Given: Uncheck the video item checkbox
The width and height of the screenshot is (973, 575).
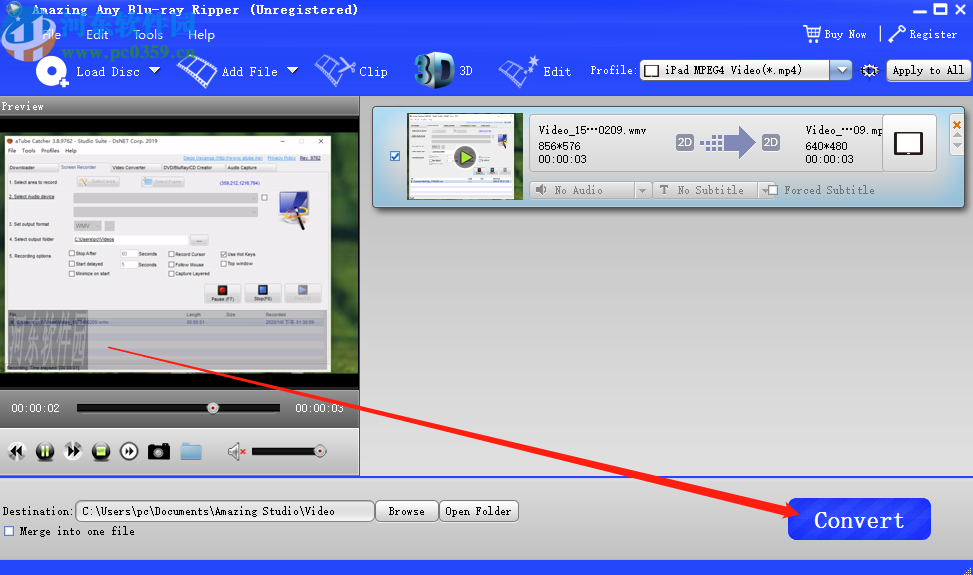Looking at the screenshot, I should click(x=395, y=156).
